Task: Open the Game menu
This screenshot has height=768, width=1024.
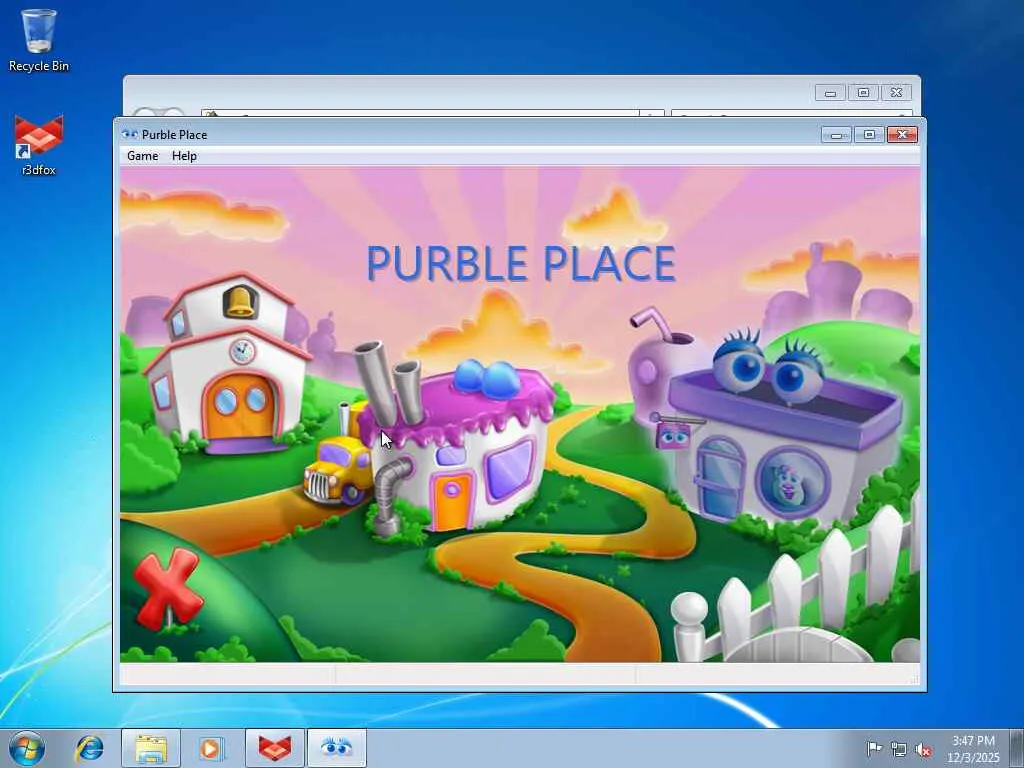Action: pos(142,156)
